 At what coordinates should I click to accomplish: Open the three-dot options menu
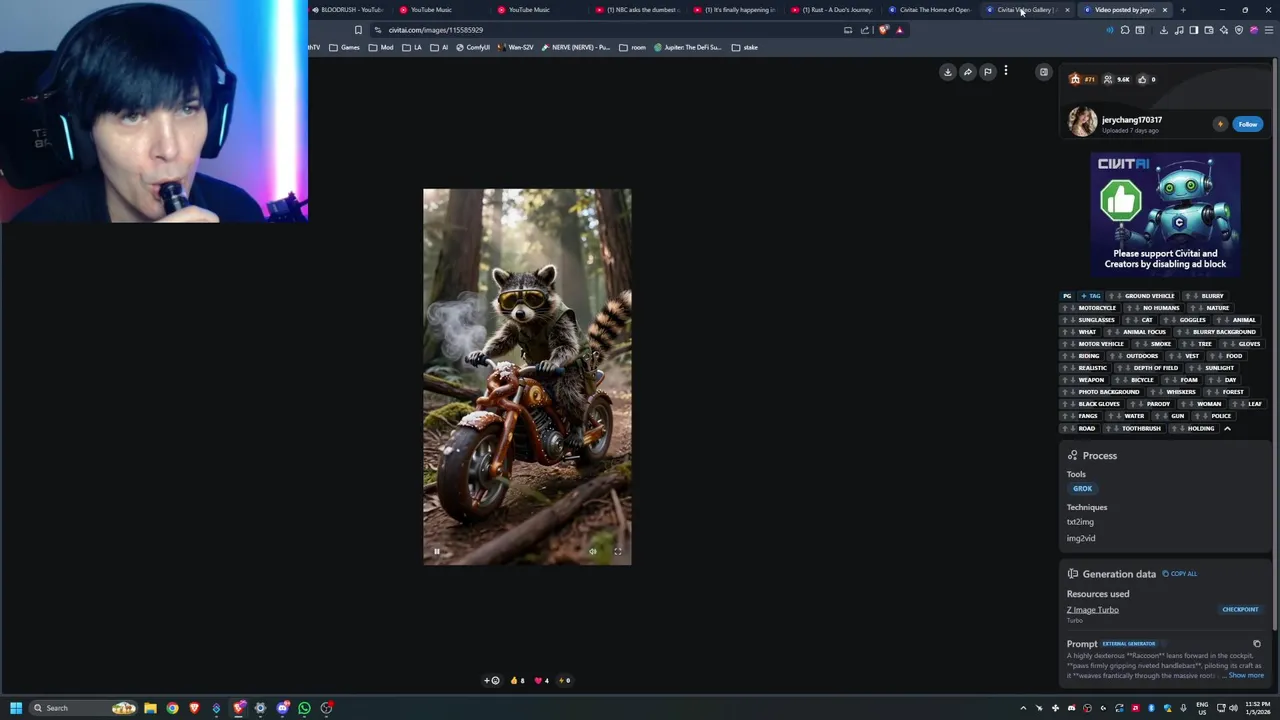pos(1006,71)
